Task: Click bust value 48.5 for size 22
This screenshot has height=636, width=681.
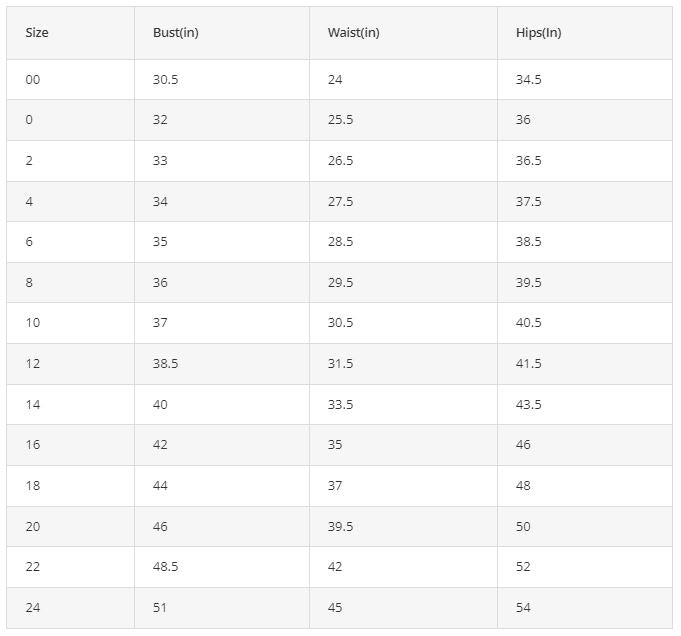Action: point(166,567)
